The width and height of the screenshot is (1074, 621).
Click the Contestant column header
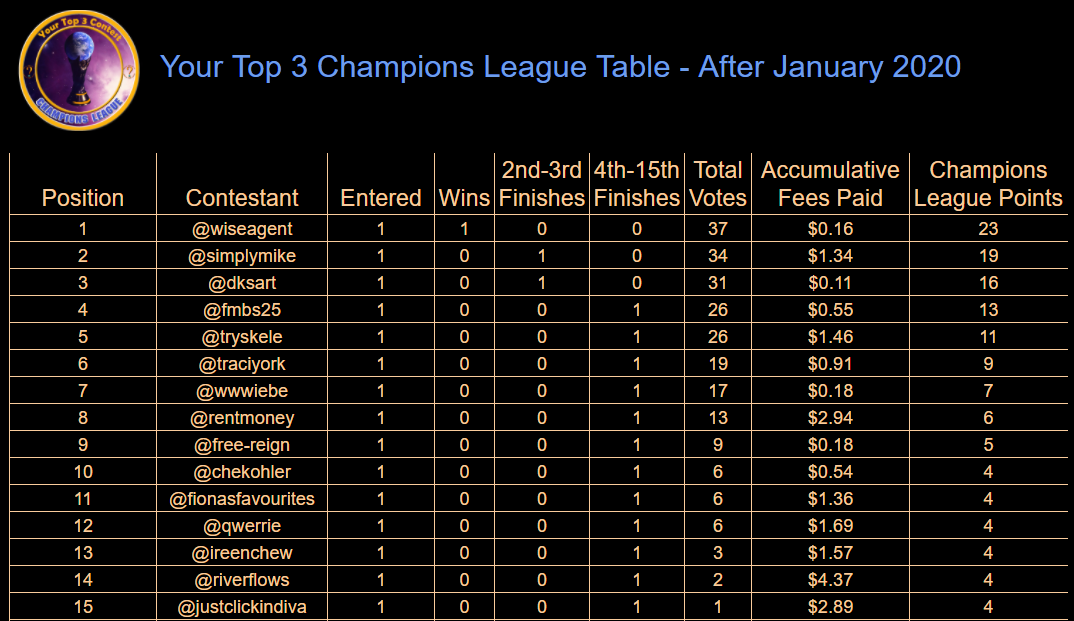[242, 198]
